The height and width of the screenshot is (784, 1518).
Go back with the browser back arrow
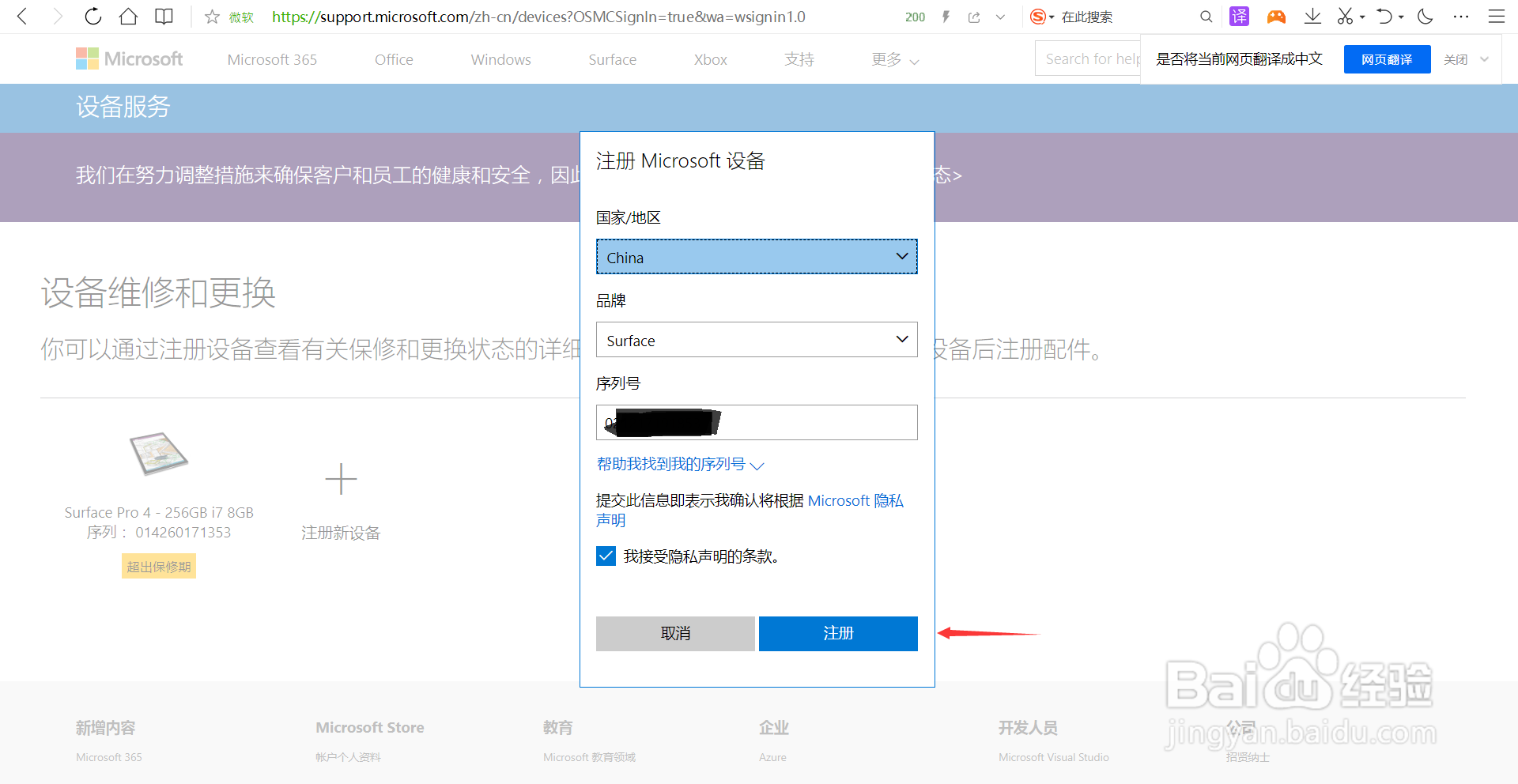22,17
